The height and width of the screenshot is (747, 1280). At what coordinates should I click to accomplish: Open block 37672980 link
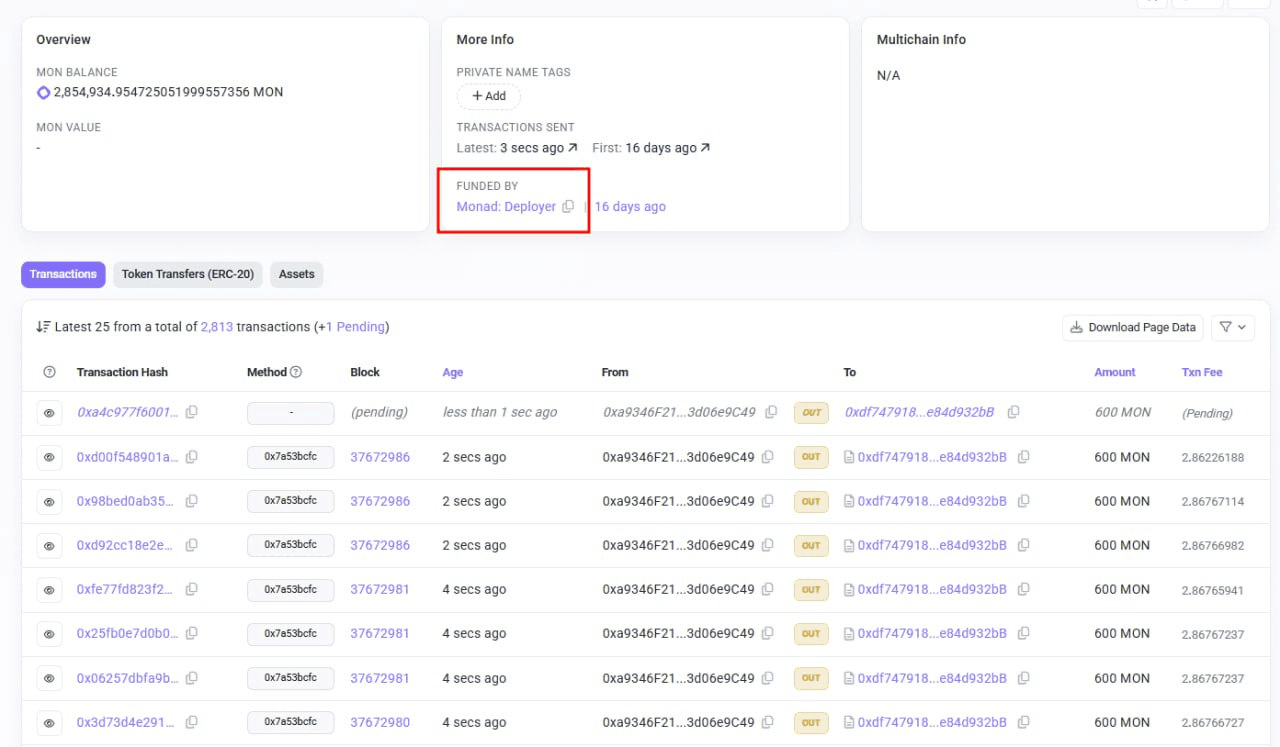coord(380,722)
